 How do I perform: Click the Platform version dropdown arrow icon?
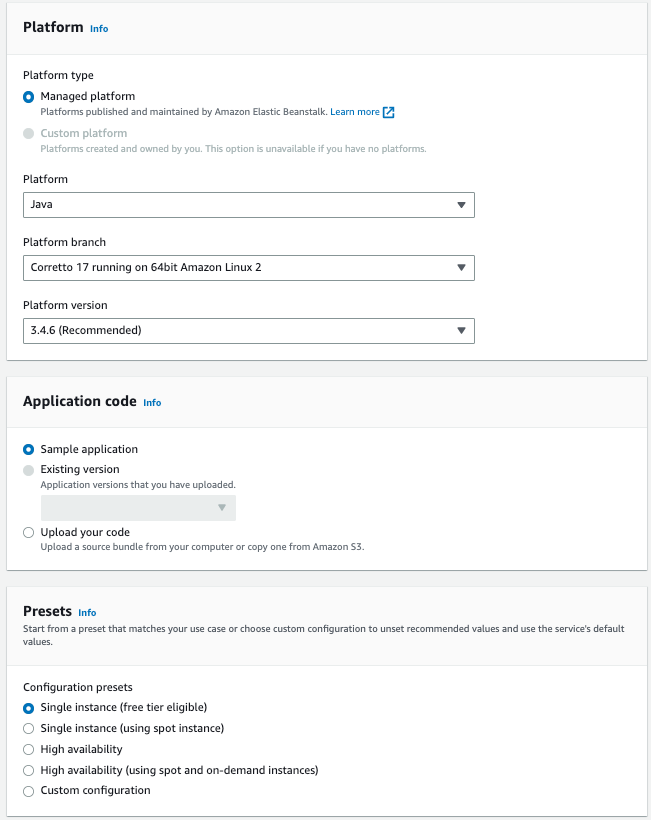point(461,330)
